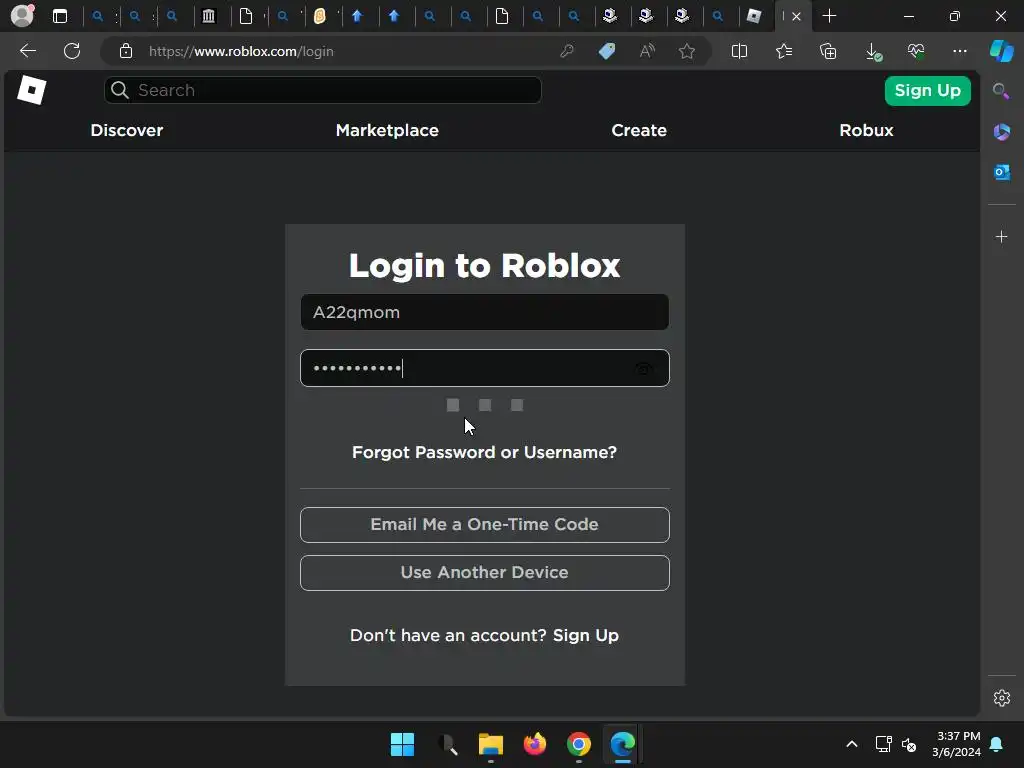Open Copilot from Edge toolbar

tap(1002, 51)
